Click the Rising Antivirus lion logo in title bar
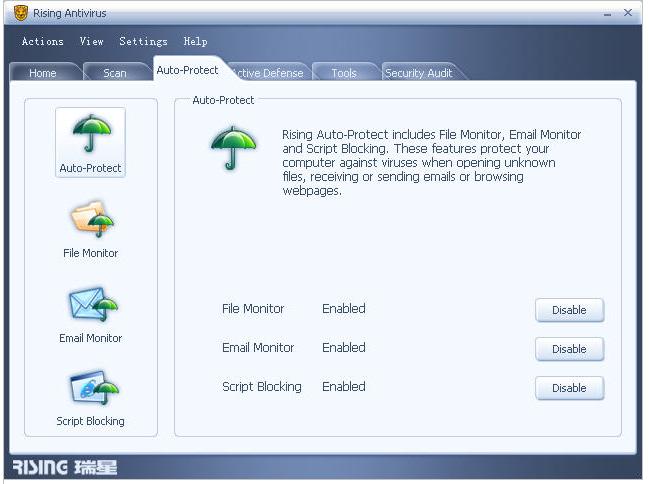649x484 pixels. tap(21, 13)
